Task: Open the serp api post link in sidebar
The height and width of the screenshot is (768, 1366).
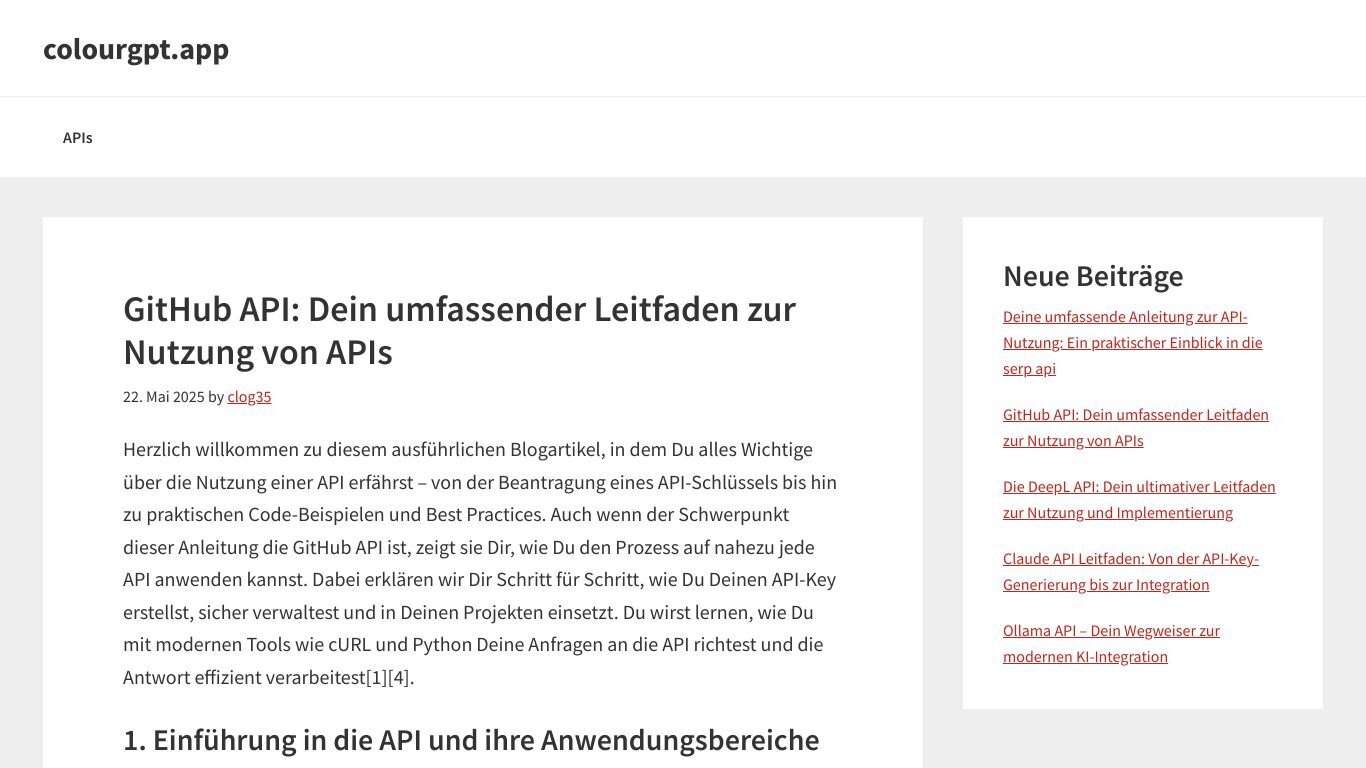Action: pos(1133,343)
